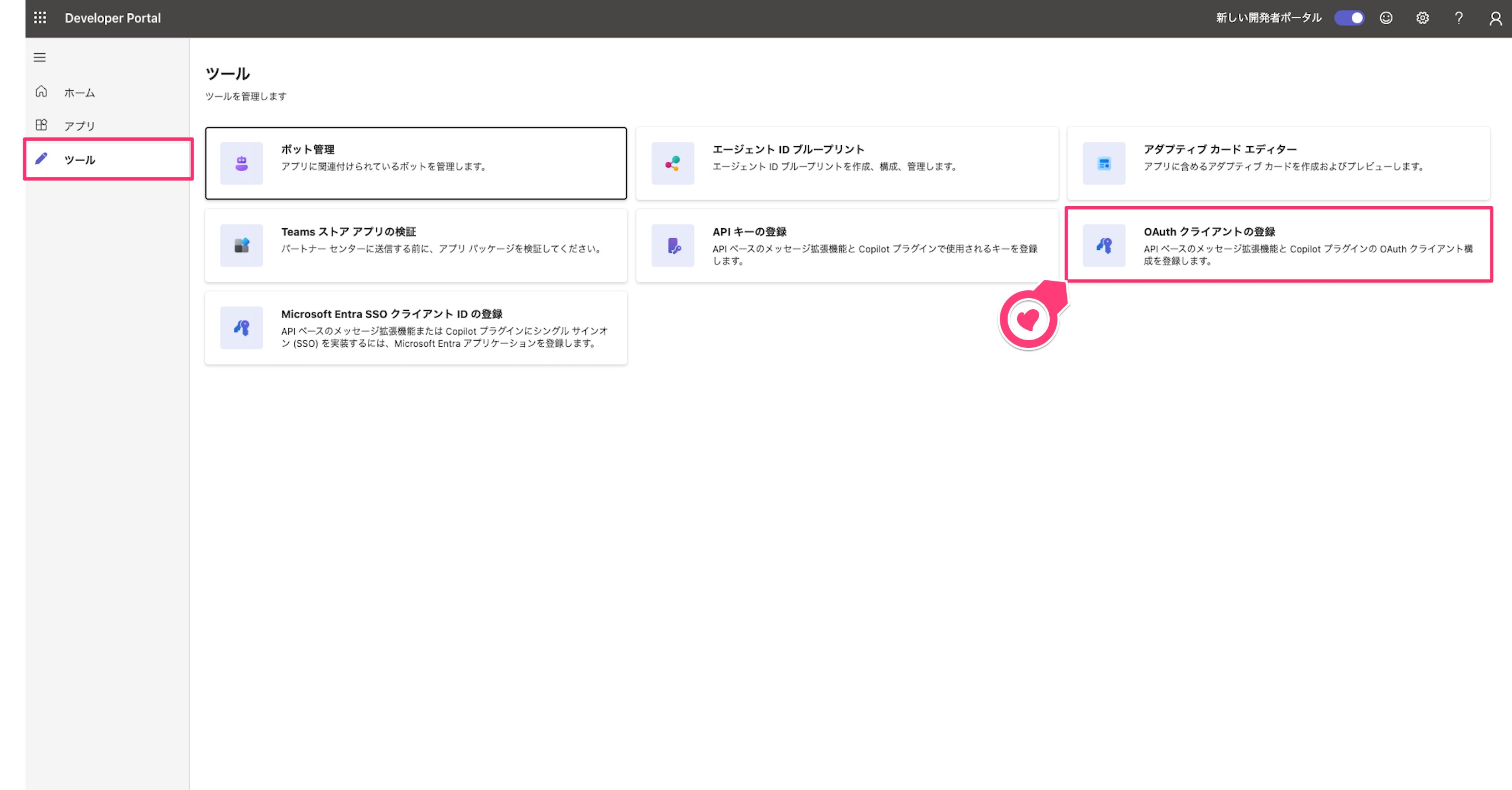
Task: Click ツールを管理します subtitle text
Action: click(x=246, y=96)
